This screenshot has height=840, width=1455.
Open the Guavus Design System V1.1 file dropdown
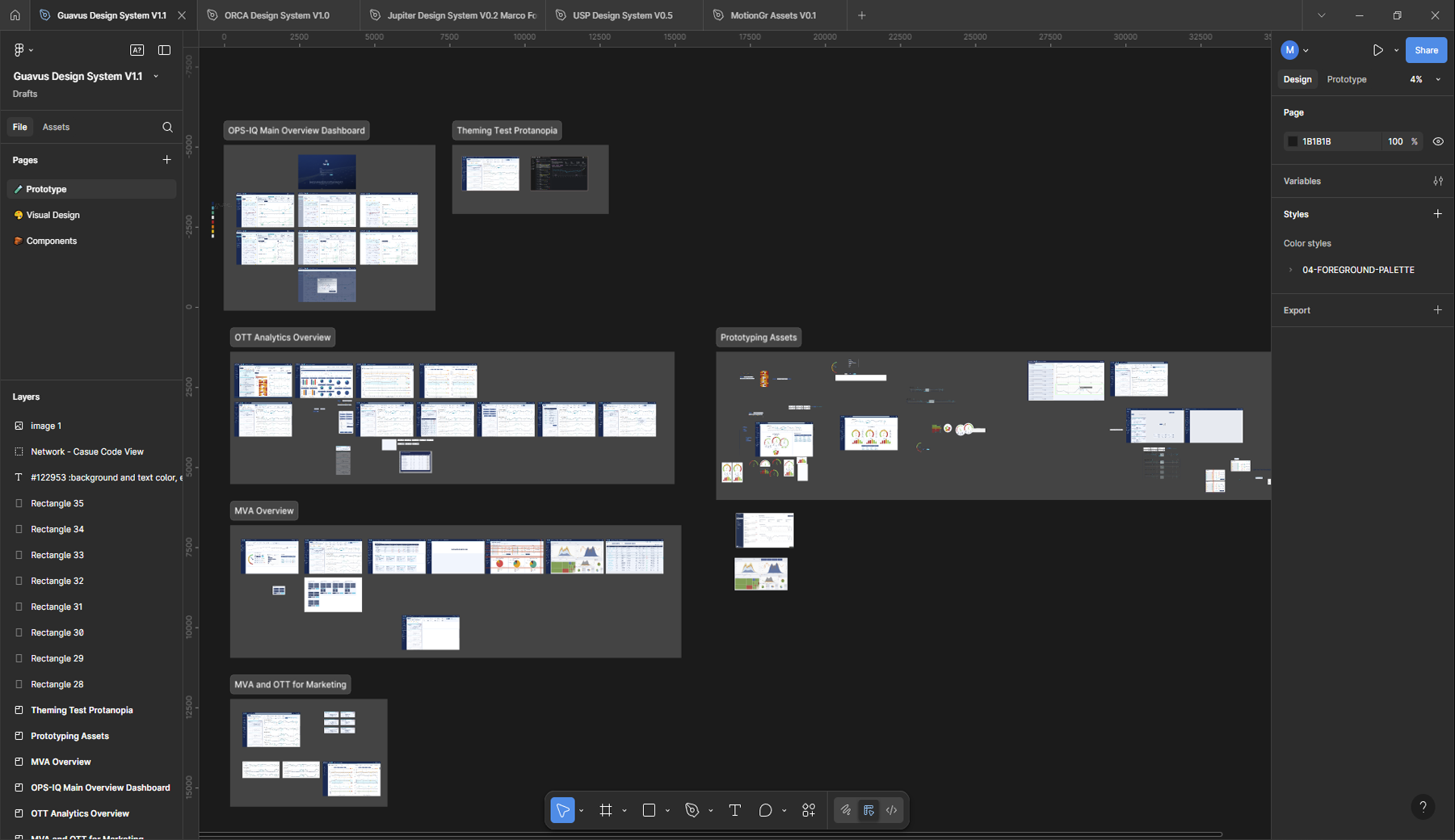[156, 77]
